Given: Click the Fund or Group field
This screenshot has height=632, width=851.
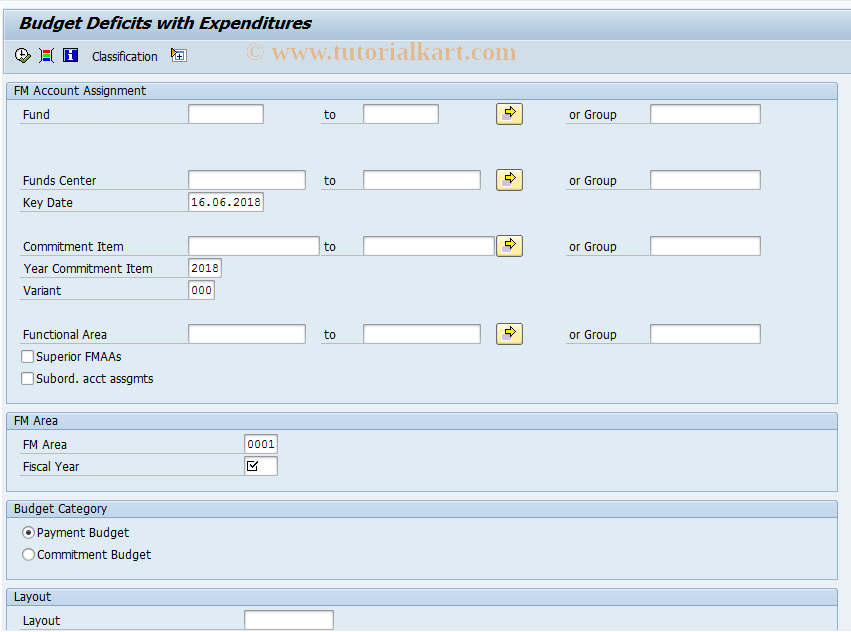Looking at the screenshot, I should coord(705,113).
